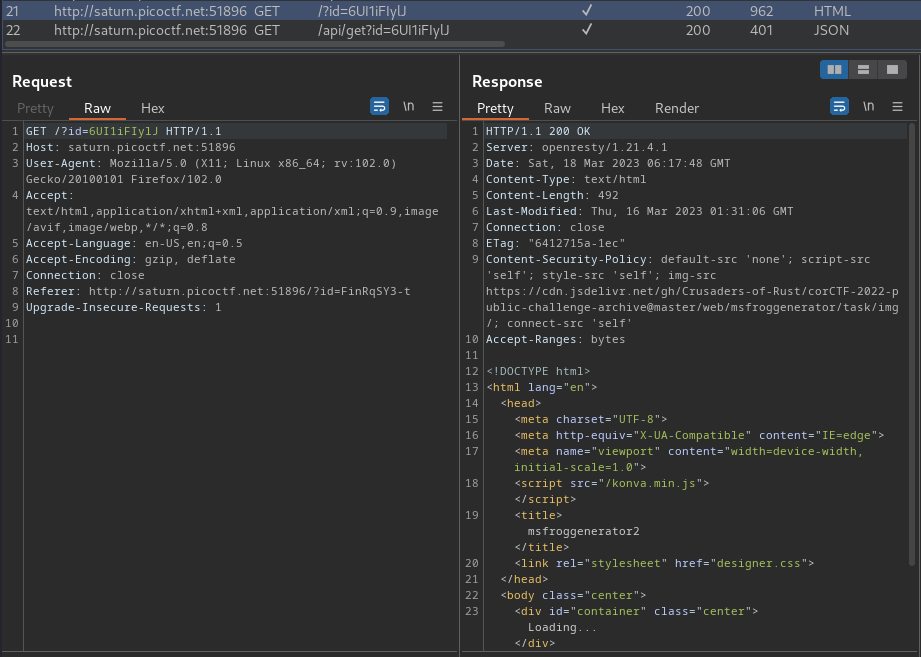
Task: Click the JSON type cell in row 22
Action: point(831,31)
